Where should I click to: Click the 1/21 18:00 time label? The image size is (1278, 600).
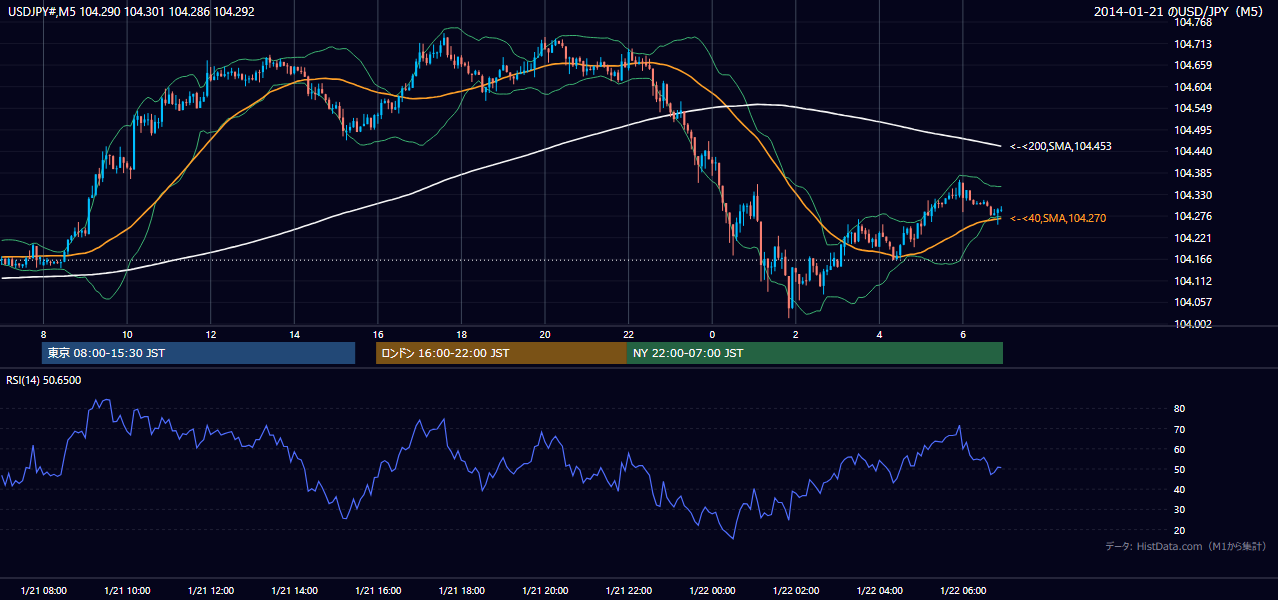point(461,591)
